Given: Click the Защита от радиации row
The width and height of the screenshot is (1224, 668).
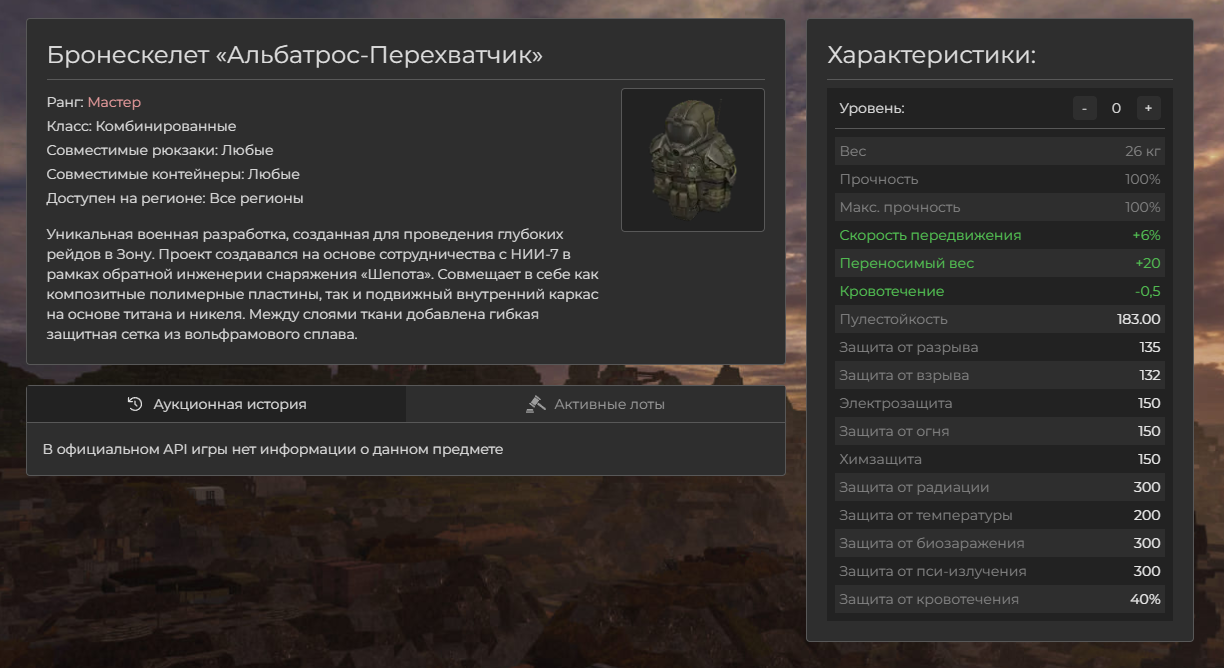Looking at the screenshot, I should (x=999, y=487).
